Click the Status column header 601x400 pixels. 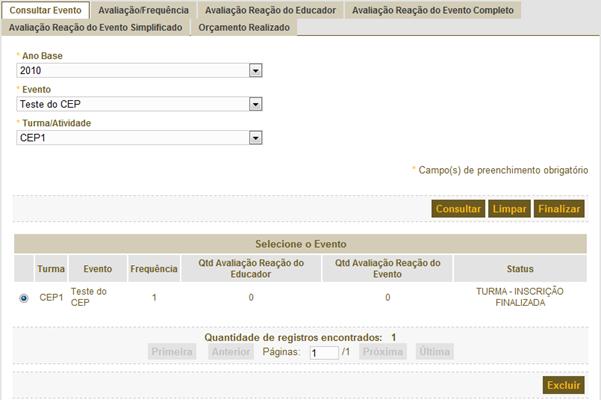tap(520, 268)
